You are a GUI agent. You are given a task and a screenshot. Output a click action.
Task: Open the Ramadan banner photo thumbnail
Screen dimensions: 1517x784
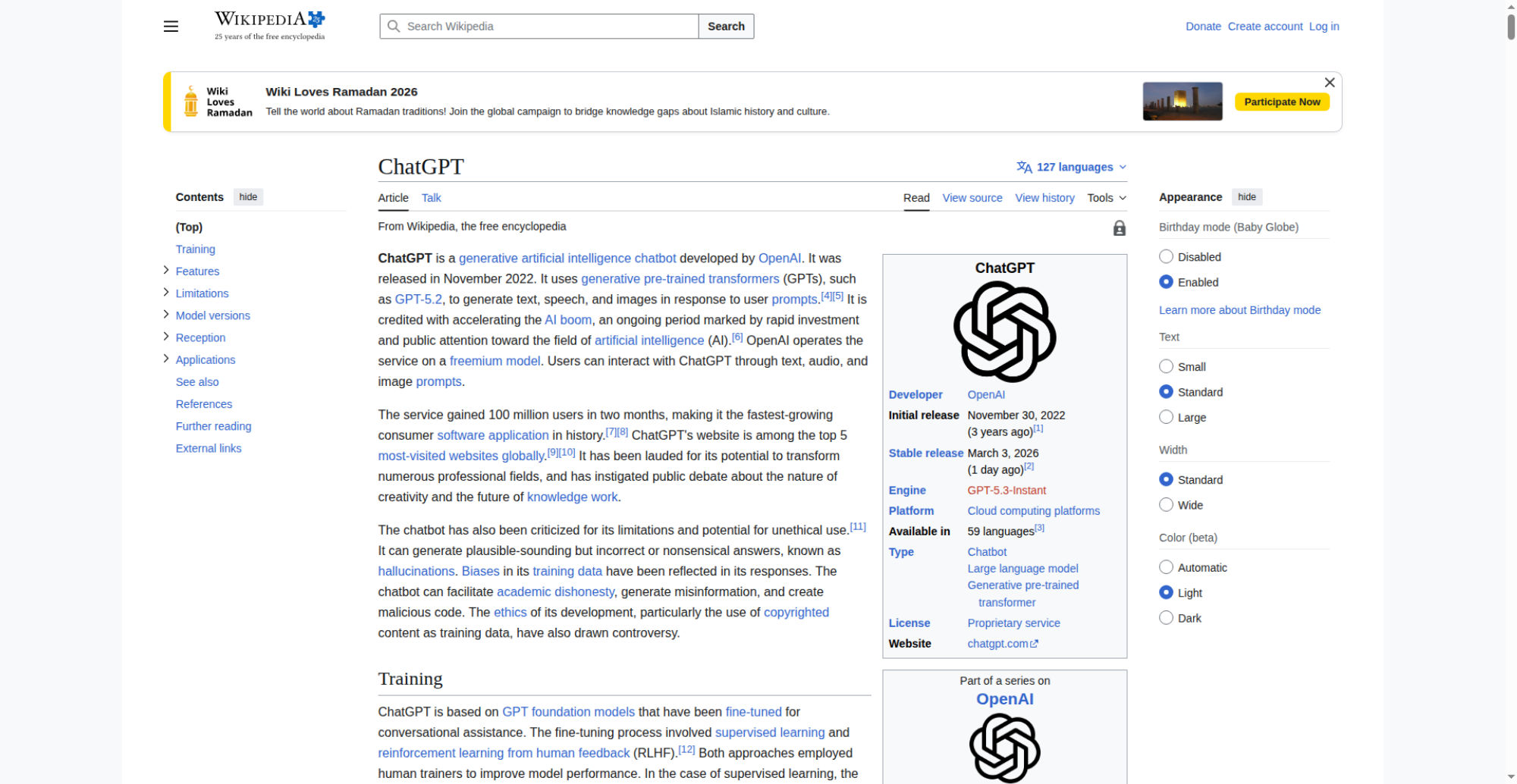1182,102
